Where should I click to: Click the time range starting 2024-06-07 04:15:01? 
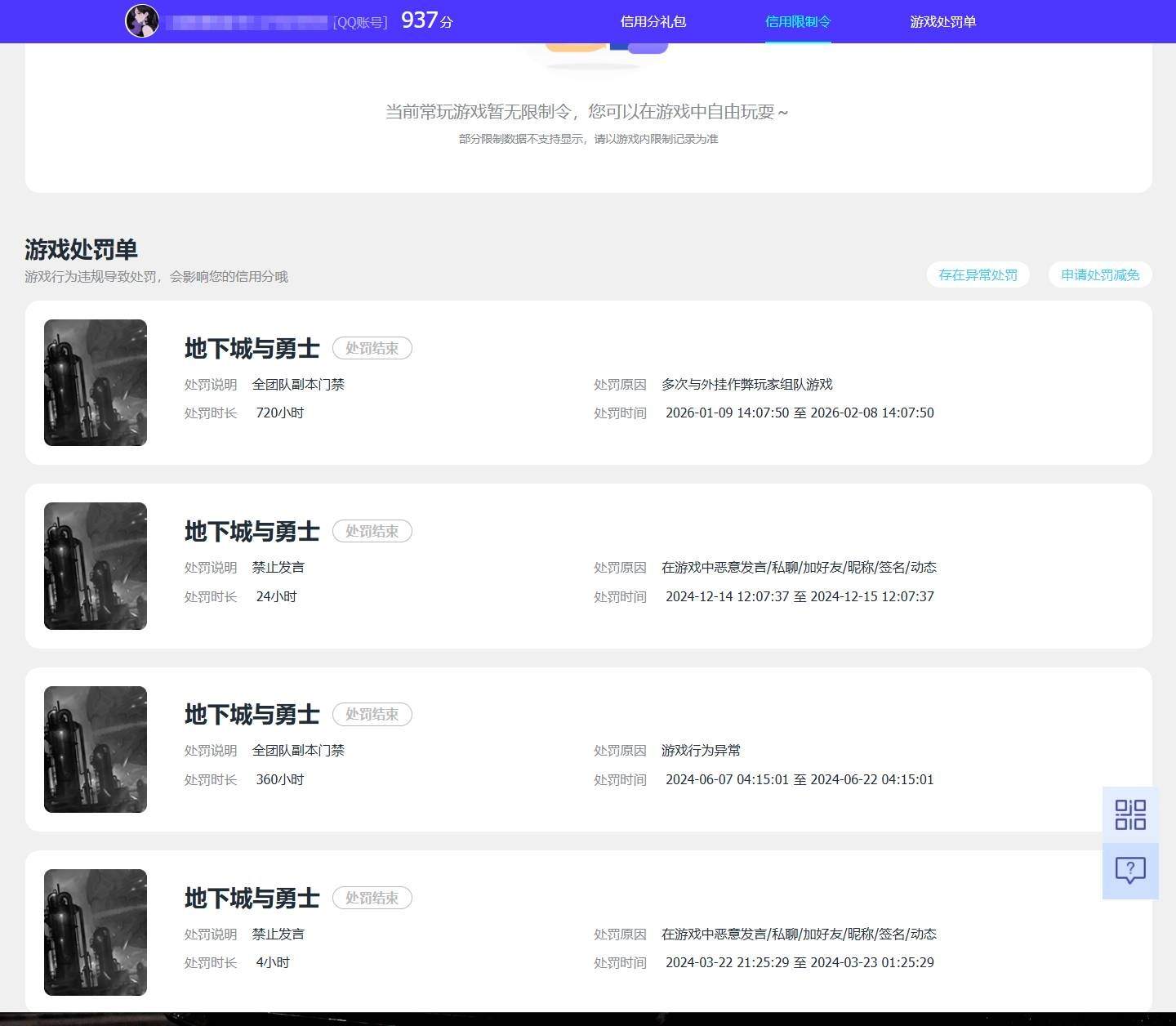800,779
